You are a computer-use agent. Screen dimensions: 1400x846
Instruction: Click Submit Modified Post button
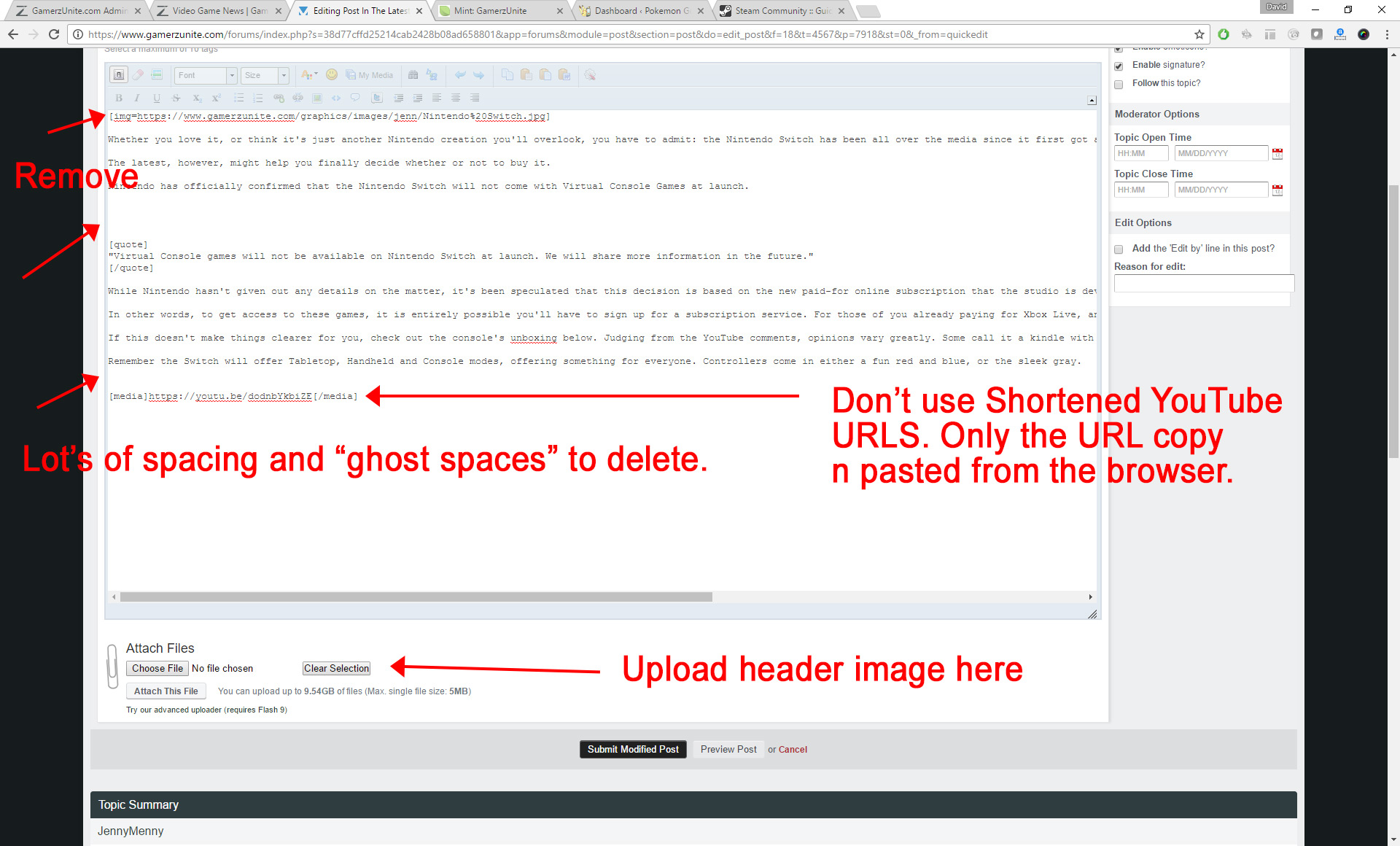point(633,750)
